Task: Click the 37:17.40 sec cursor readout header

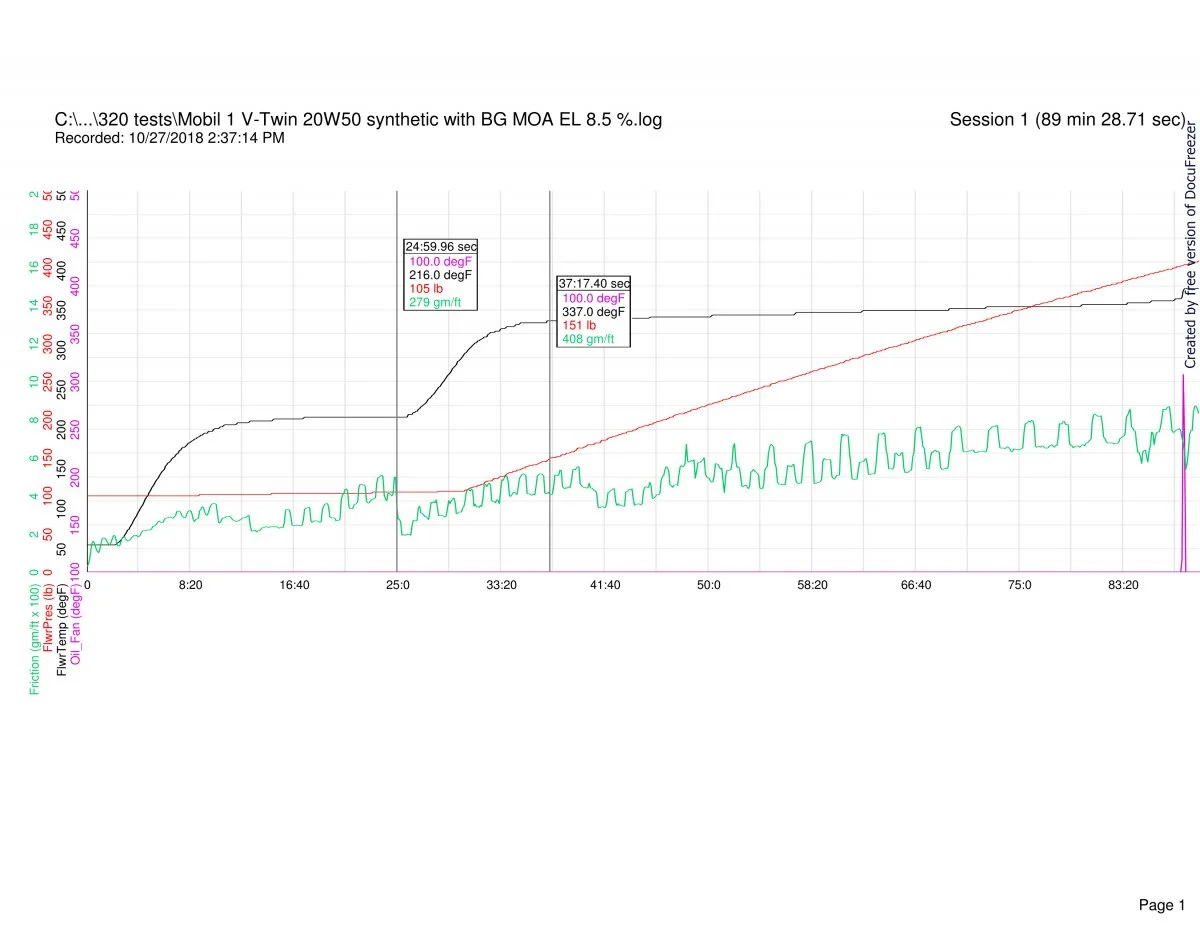Action: coord(594,284)
